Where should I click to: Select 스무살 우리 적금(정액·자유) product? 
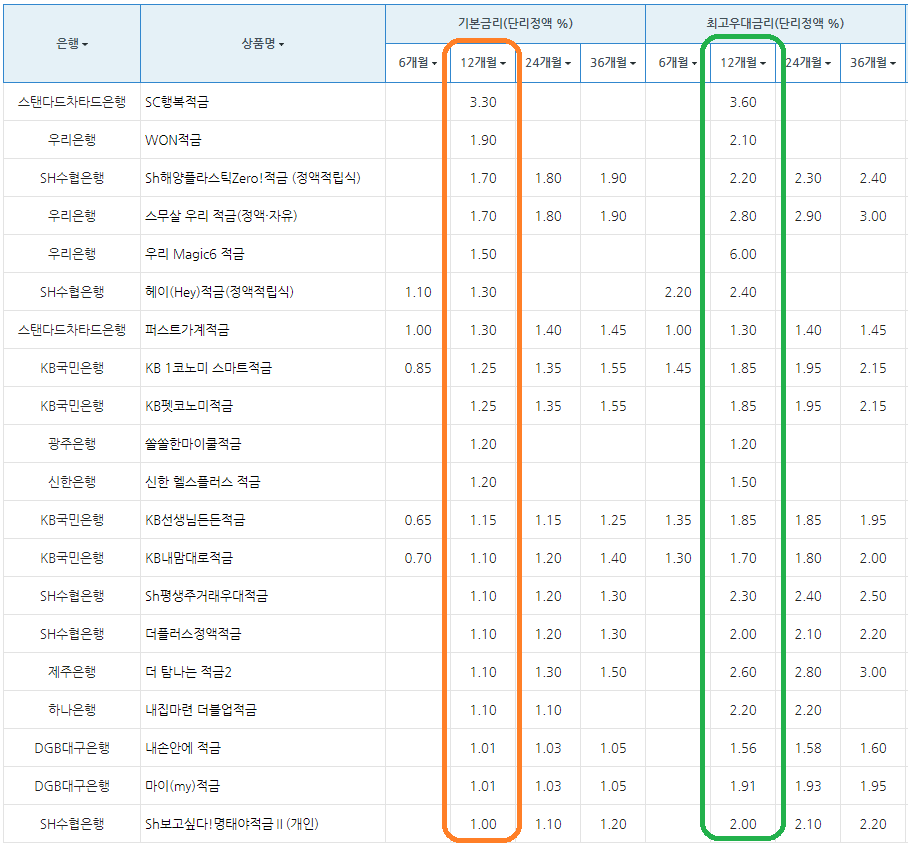(x=221, y=216)
